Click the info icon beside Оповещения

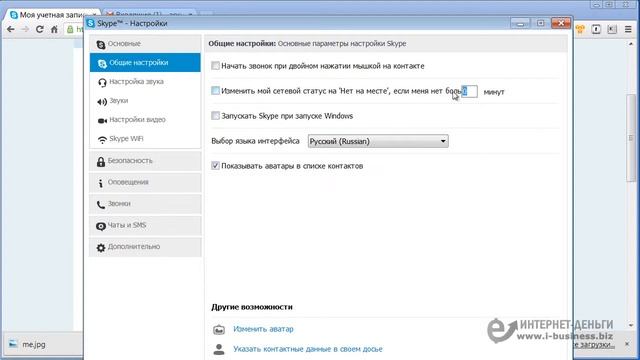pos(100,183)
